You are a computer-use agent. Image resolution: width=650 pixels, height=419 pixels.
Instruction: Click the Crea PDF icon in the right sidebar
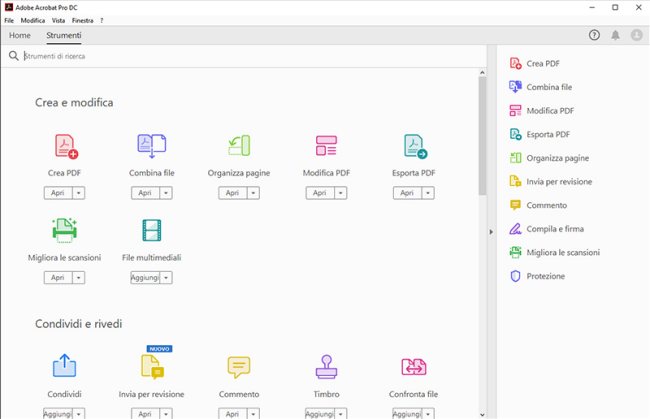[x=515, y=63]
